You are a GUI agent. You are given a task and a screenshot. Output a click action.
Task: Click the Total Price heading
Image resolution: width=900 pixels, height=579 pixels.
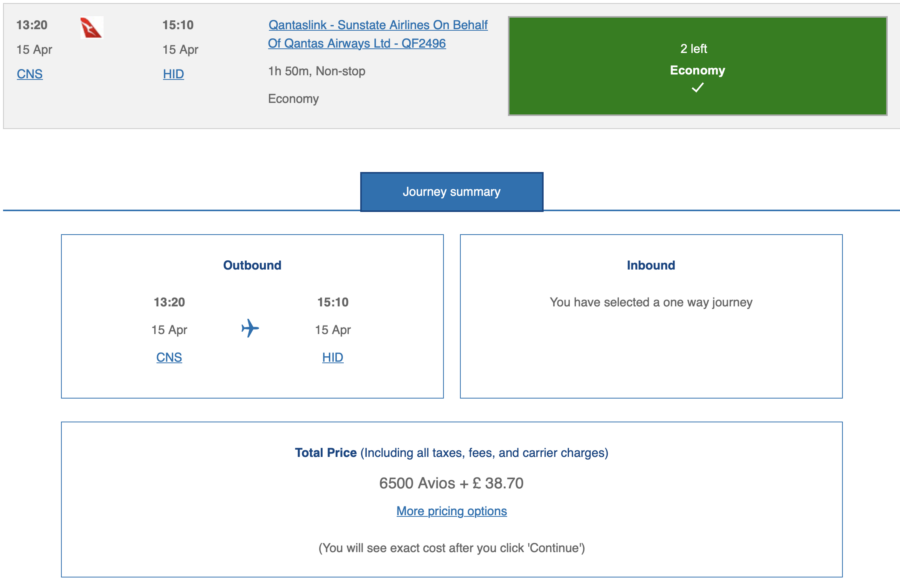pyautogui.click(x=326, y=453)
